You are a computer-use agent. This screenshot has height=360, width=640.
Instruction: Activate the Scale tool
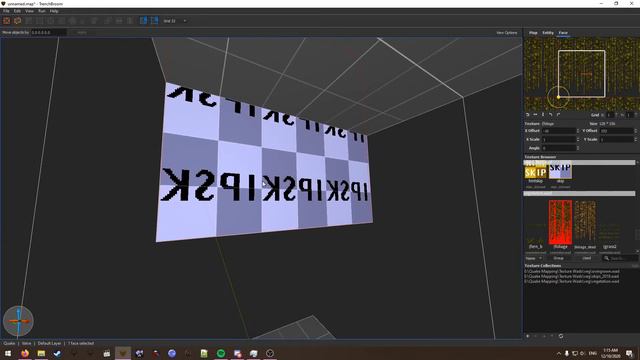(83, 21)
